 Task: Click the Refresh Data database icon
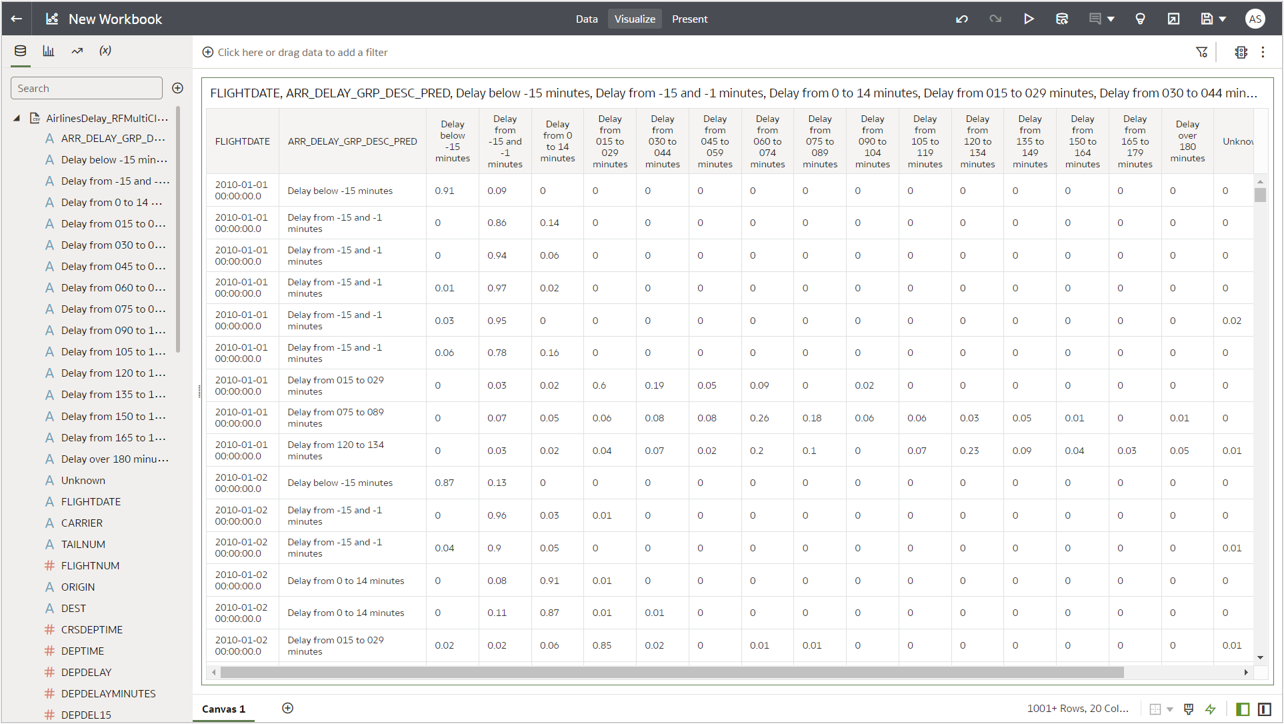(1062, 19)
